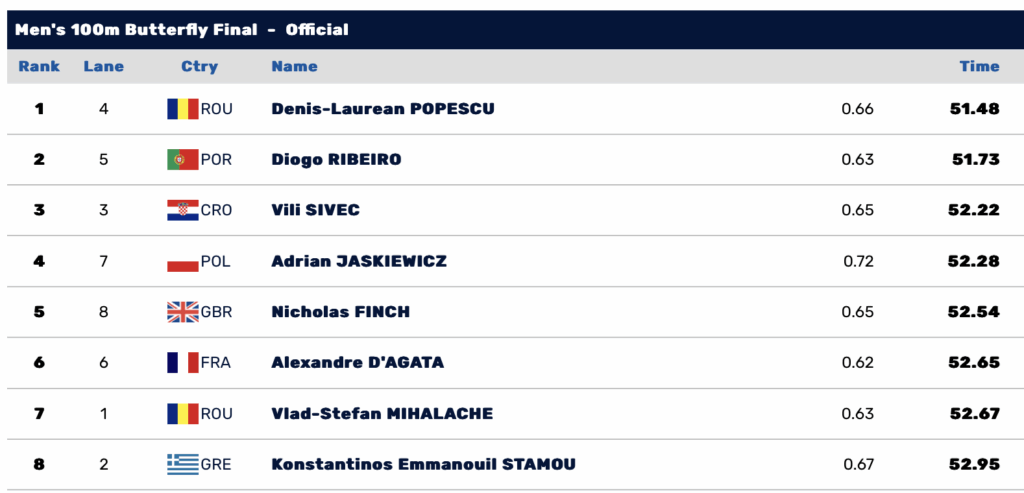Click the Great Britain flag icon
The width and height of the screenshot is (1024, 493).
click(183, 312)
